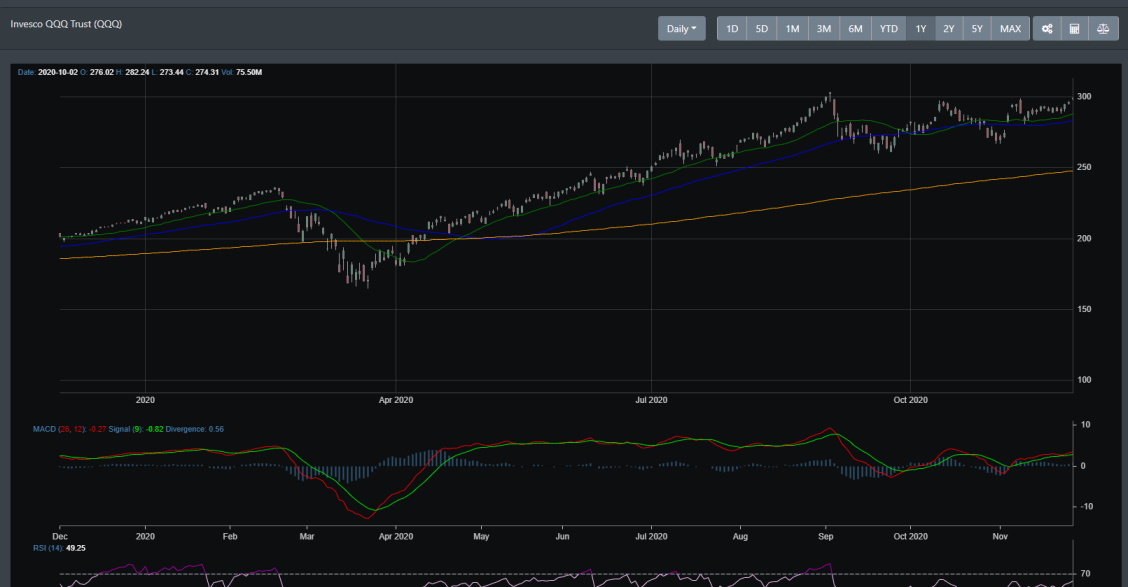The width and height of the screenshot is (1128, 587).
Task: Click the 2020 label under the price chart
Action: point(145,400)
